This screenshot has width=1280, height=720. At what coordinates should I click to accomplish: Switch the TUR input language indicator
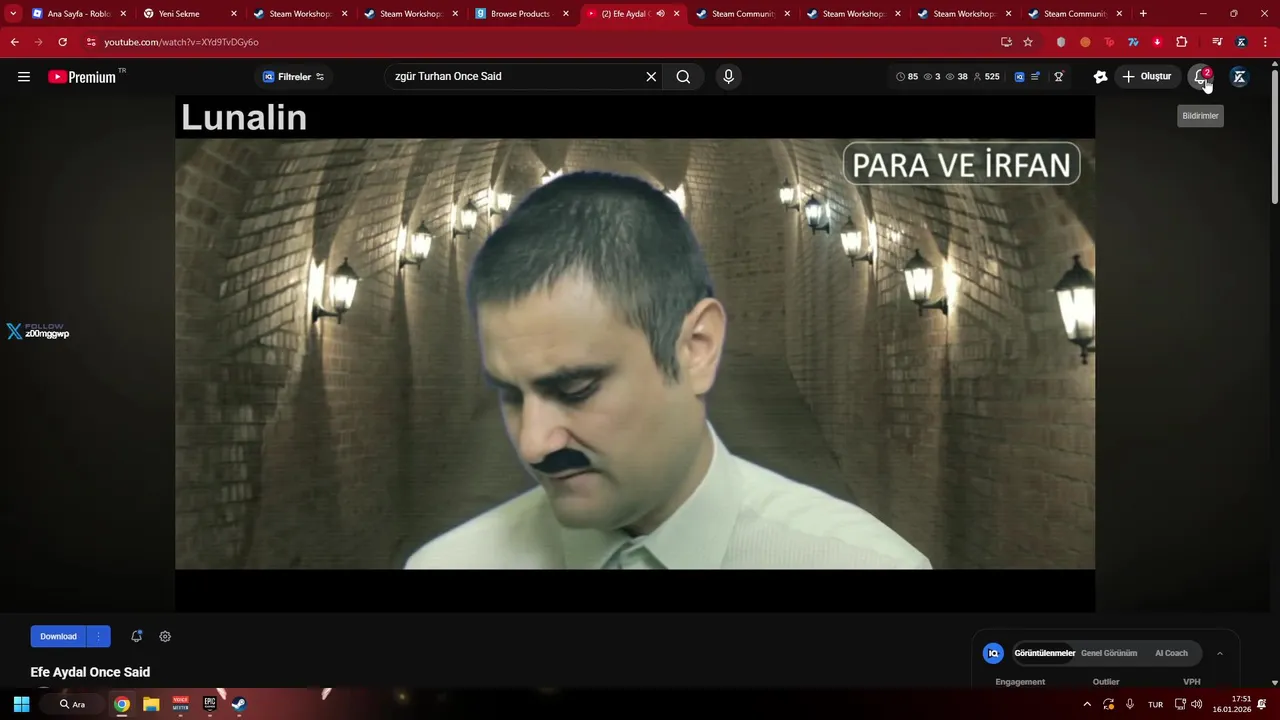1155,704
